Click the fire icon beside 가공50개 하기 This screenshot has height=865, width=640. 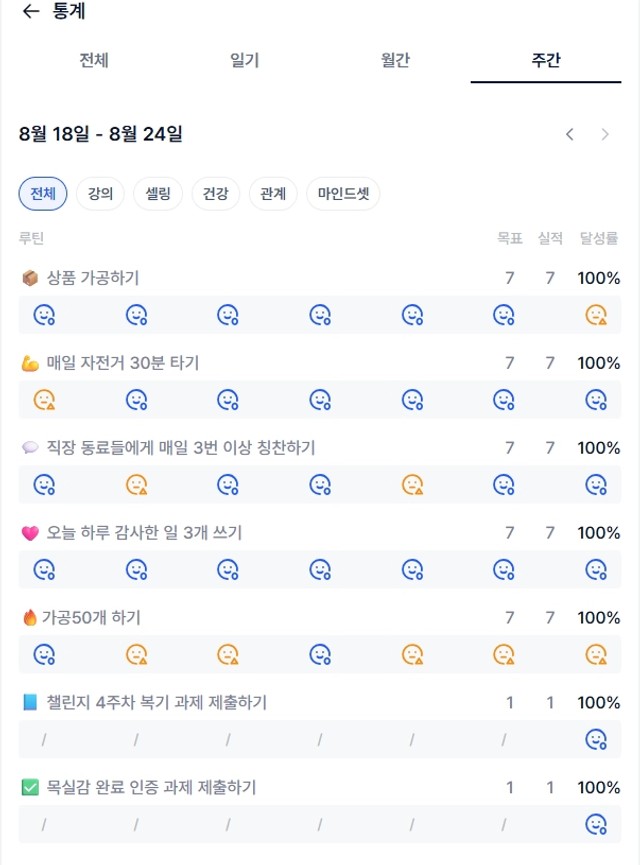point(29,617)
